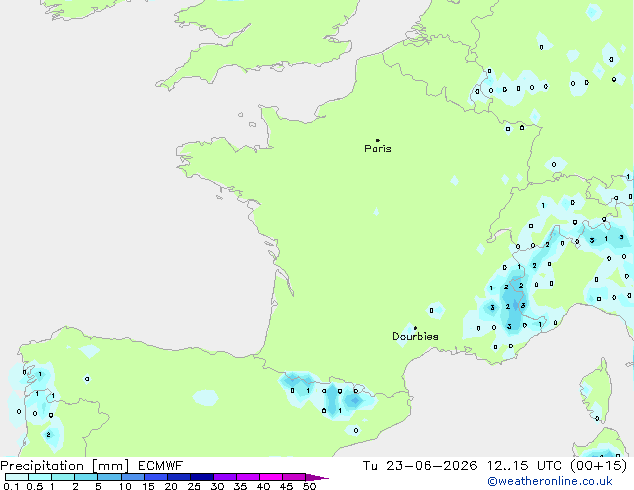Viewport: 634px width, 490px height.
Task: Select the 0.5–1 mm legend color swatch
Action: [x=40, y=477]
